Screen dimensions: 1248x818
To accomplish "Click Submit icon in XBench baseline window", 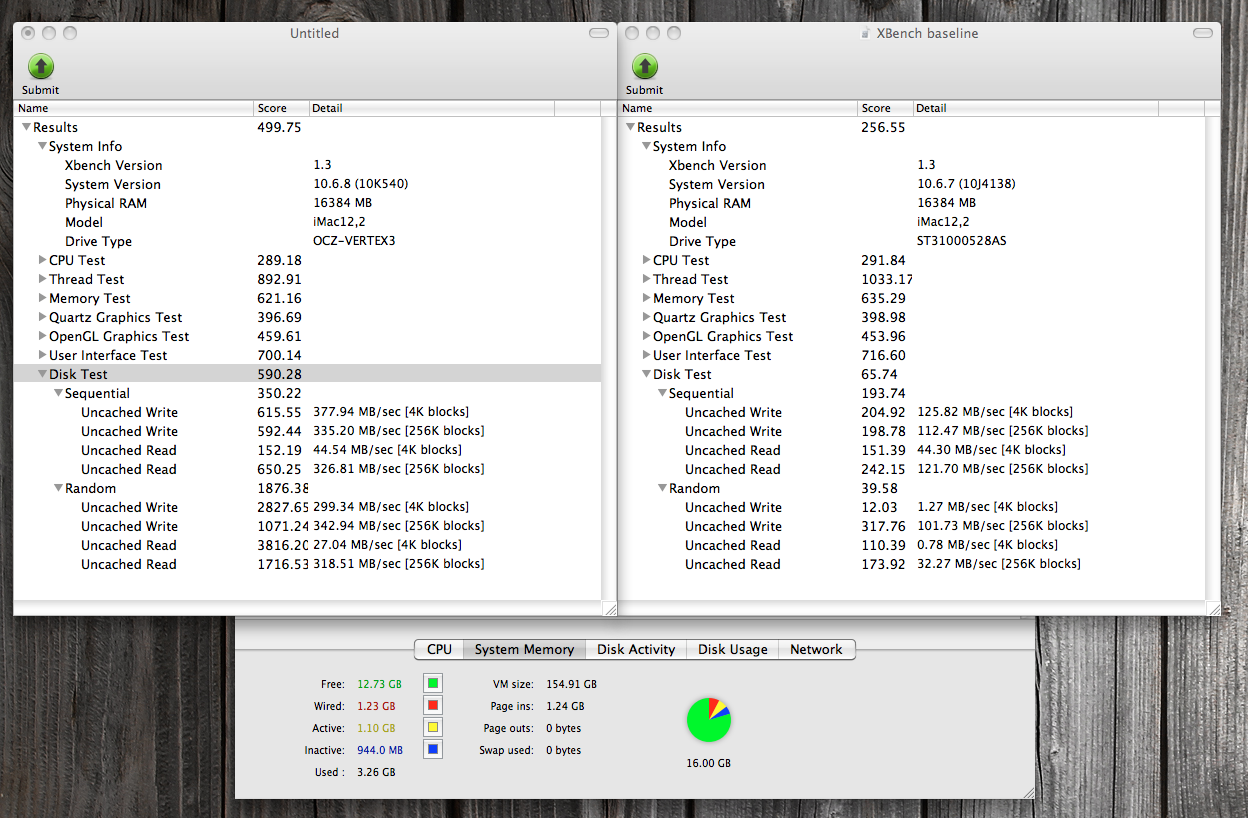I will [x=644, y=67].
